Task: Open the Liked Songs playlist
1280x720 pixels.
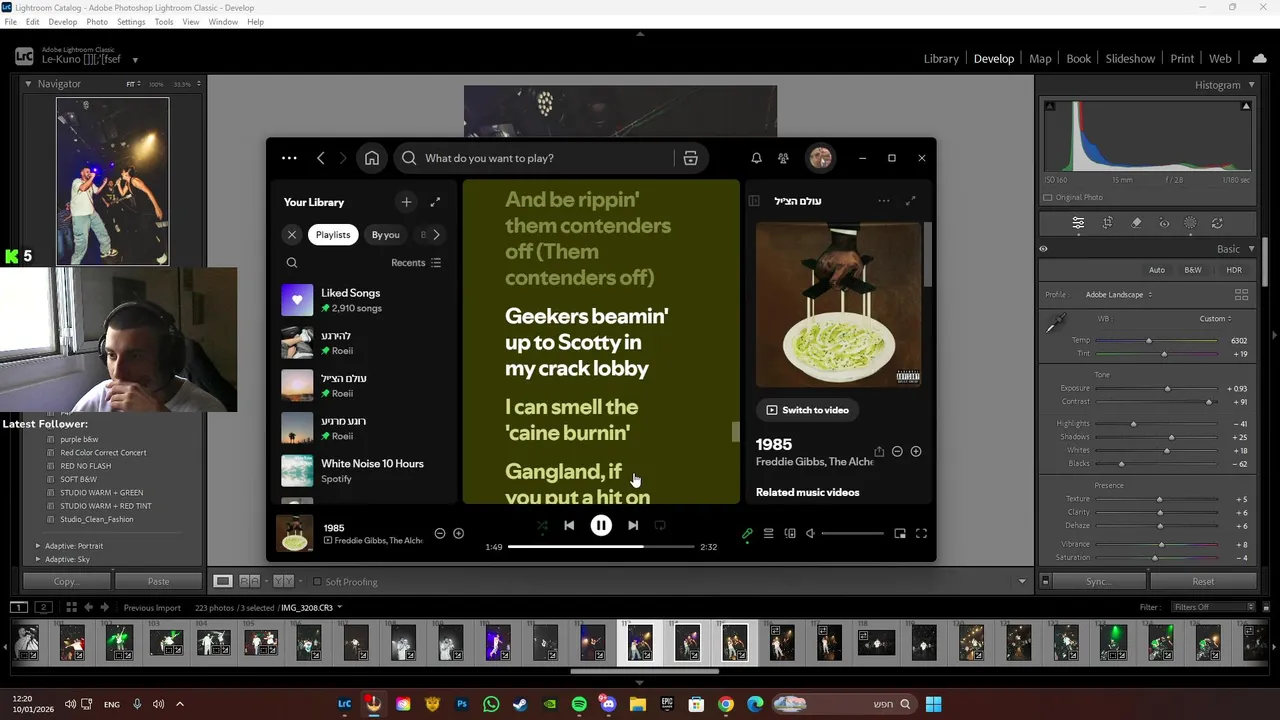Action: click(363, 300)
